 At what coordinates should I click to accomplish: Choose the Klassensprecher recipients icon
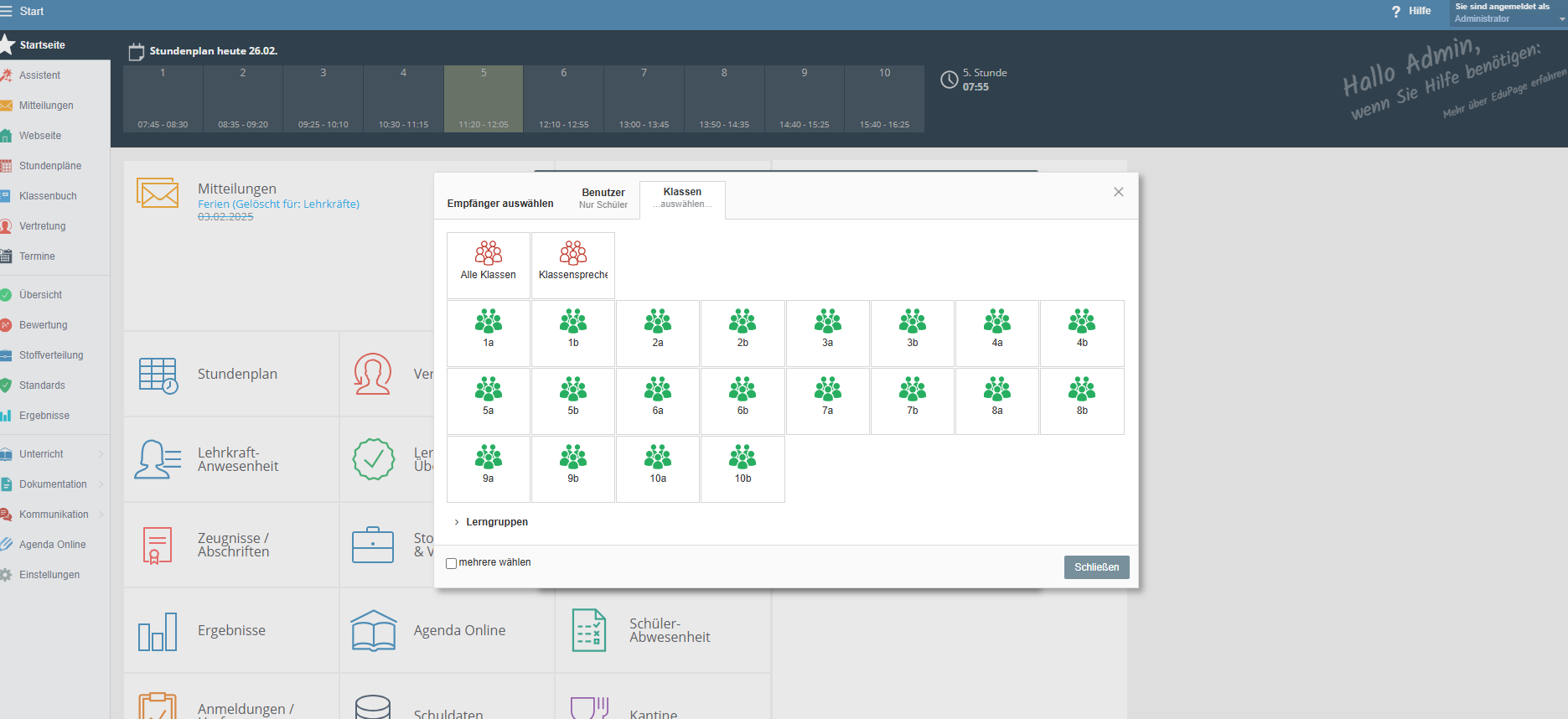(x=573, y=253)
